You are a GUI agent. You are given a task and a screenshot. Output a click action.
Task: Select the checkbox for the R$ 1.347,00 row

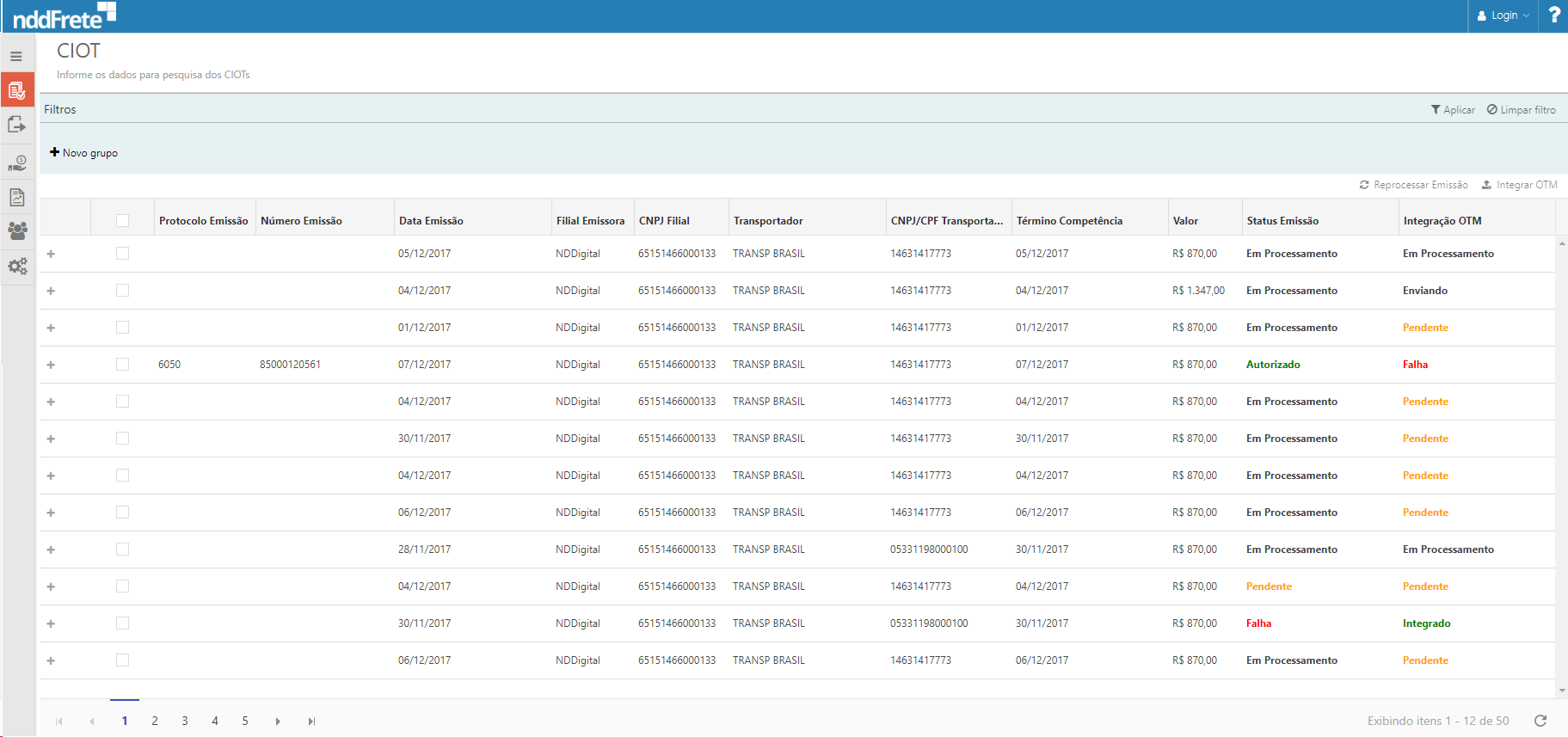pyautogui.click(x=122, y=291)
